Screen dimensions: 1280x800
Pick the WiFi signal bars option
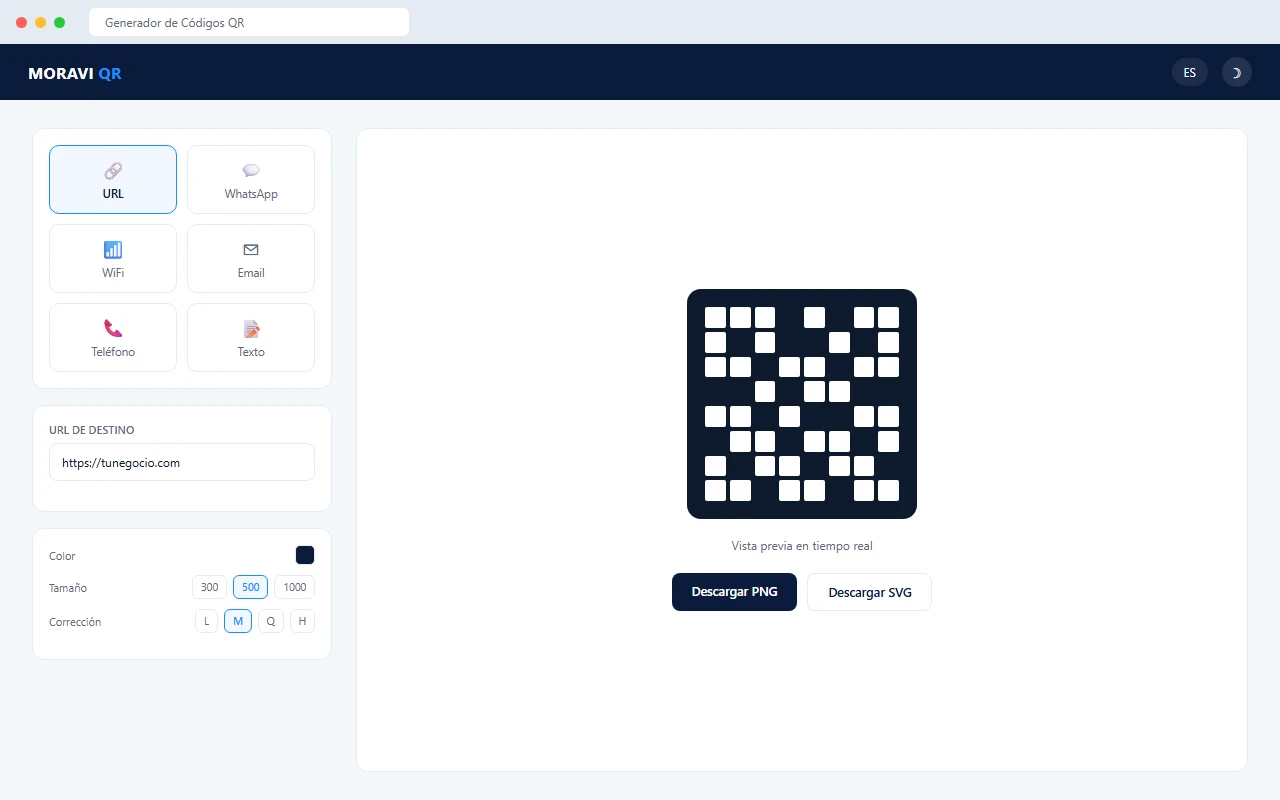pos(113,259)
